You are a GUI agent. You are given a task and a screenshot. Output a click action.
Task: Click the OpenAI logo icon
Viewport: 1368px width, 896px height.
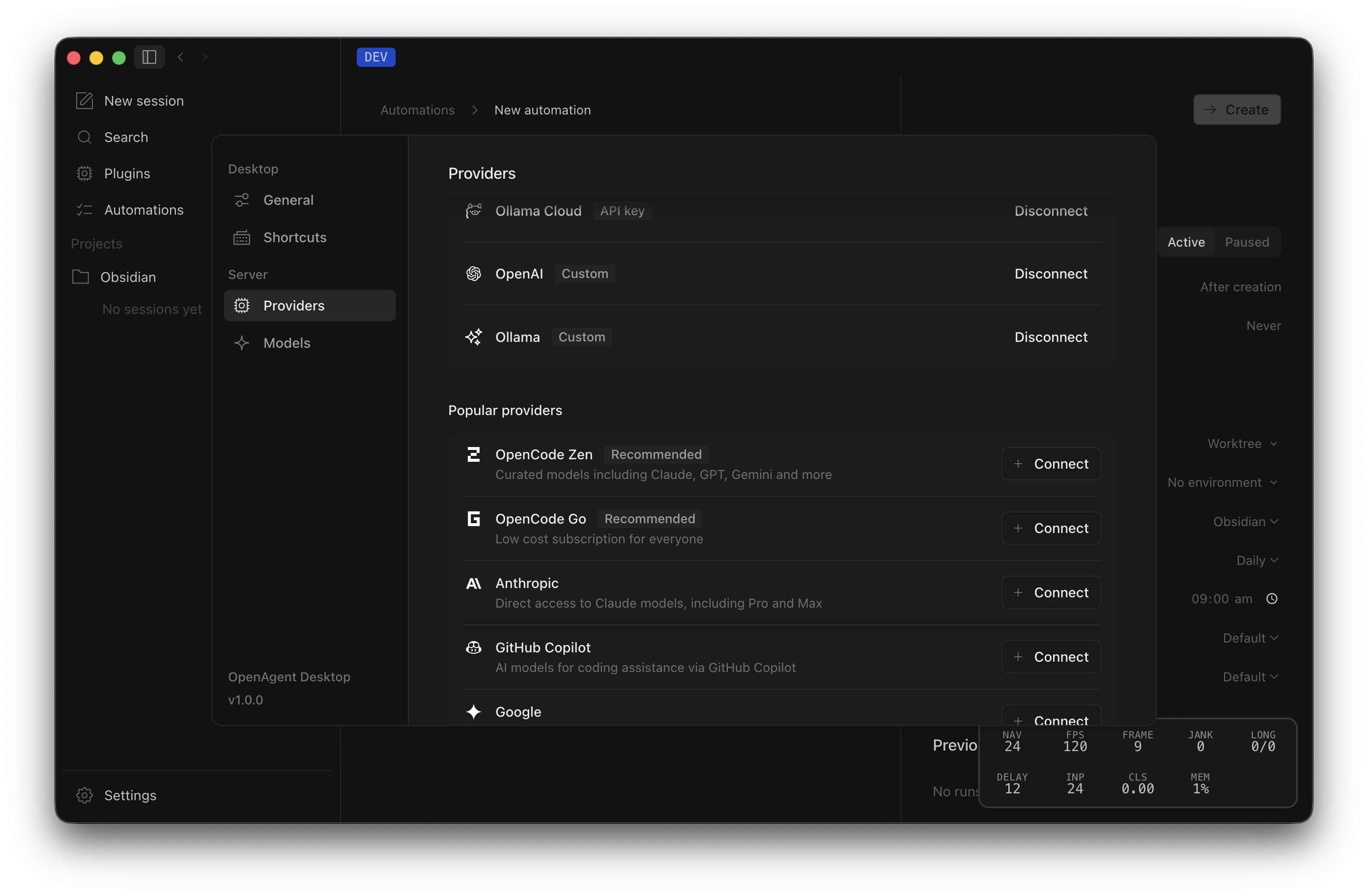tap(474, 274)
